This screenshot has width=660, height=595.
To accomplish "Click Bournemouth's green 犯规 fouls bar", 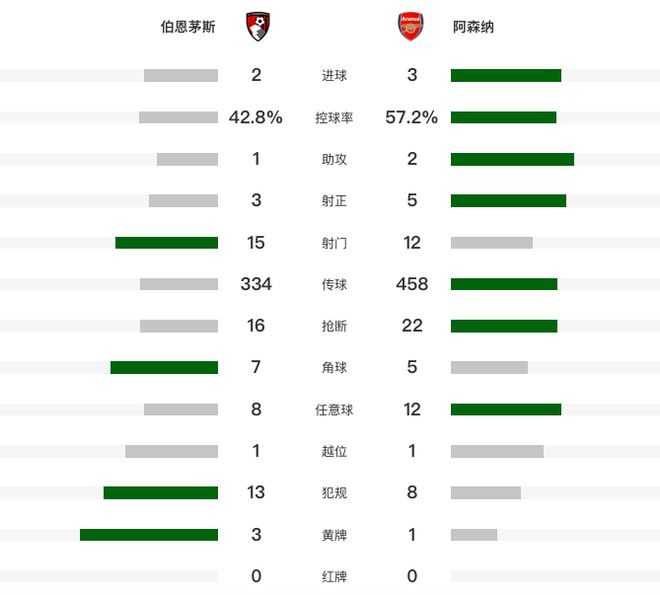I will tap(160, 492).
